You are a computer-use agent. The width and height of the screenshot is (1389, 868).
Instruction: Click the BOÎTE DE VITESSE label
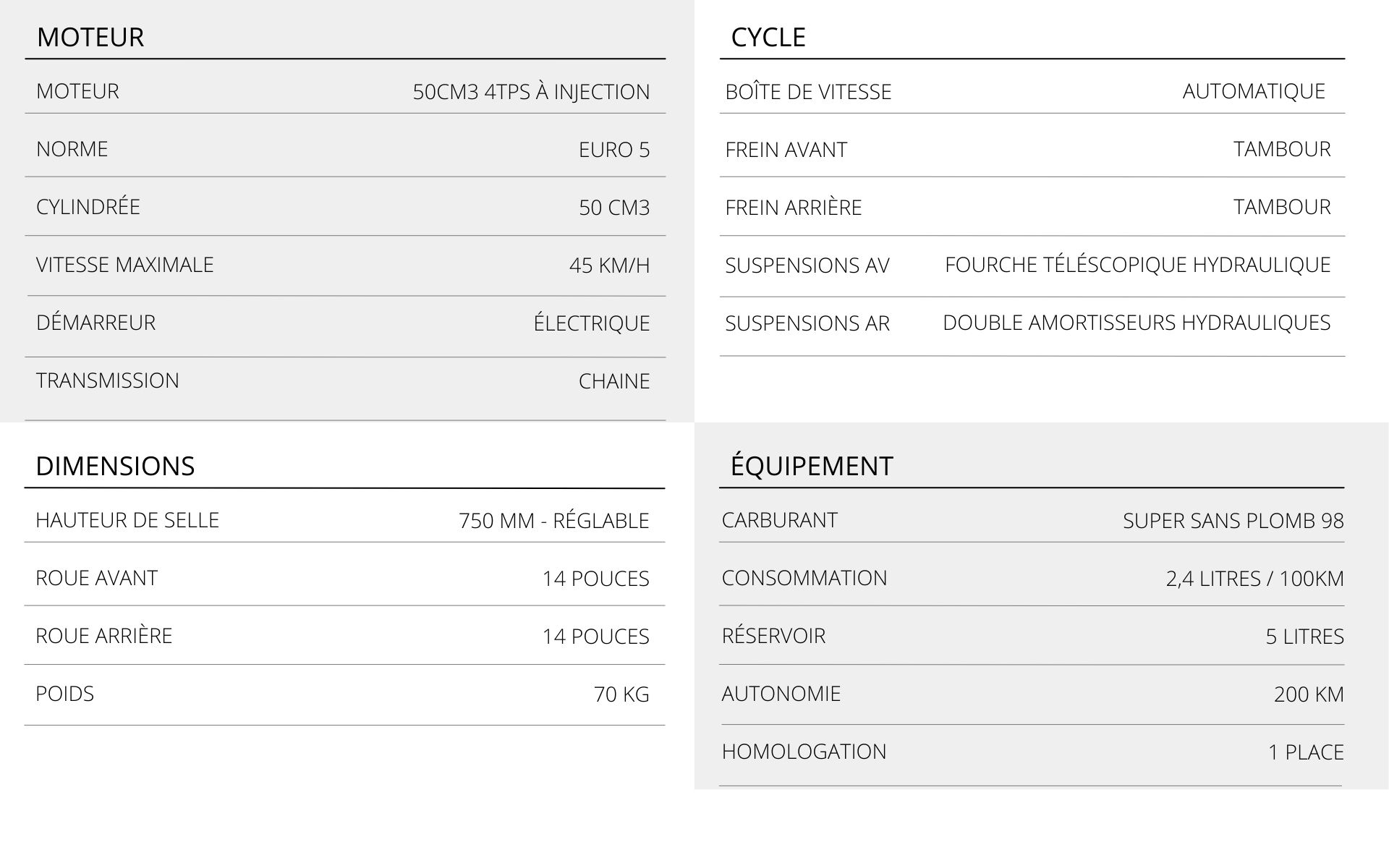[x=808, y=92]
